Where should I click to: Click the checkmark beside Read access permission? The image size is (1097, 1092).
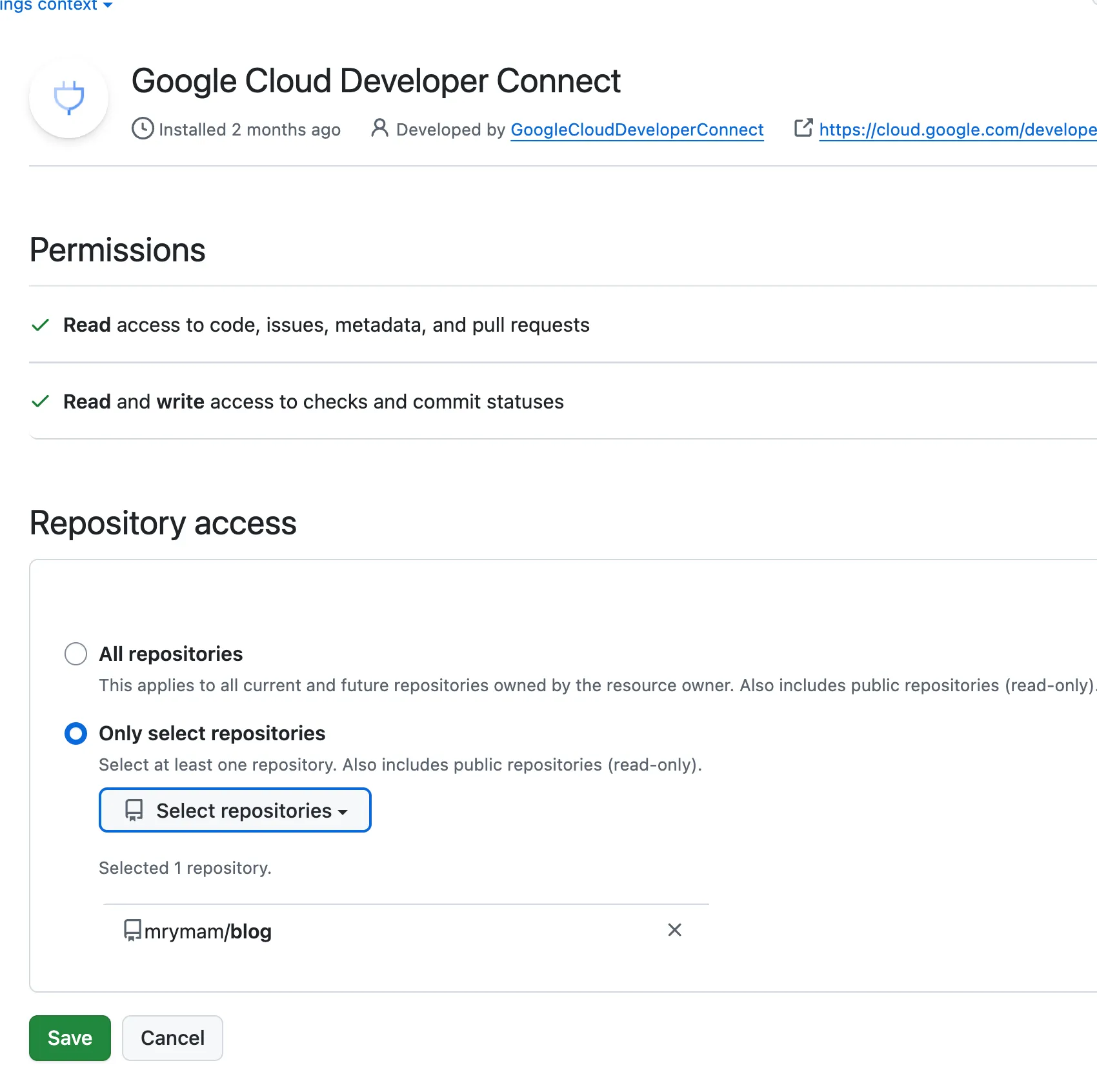40,325
